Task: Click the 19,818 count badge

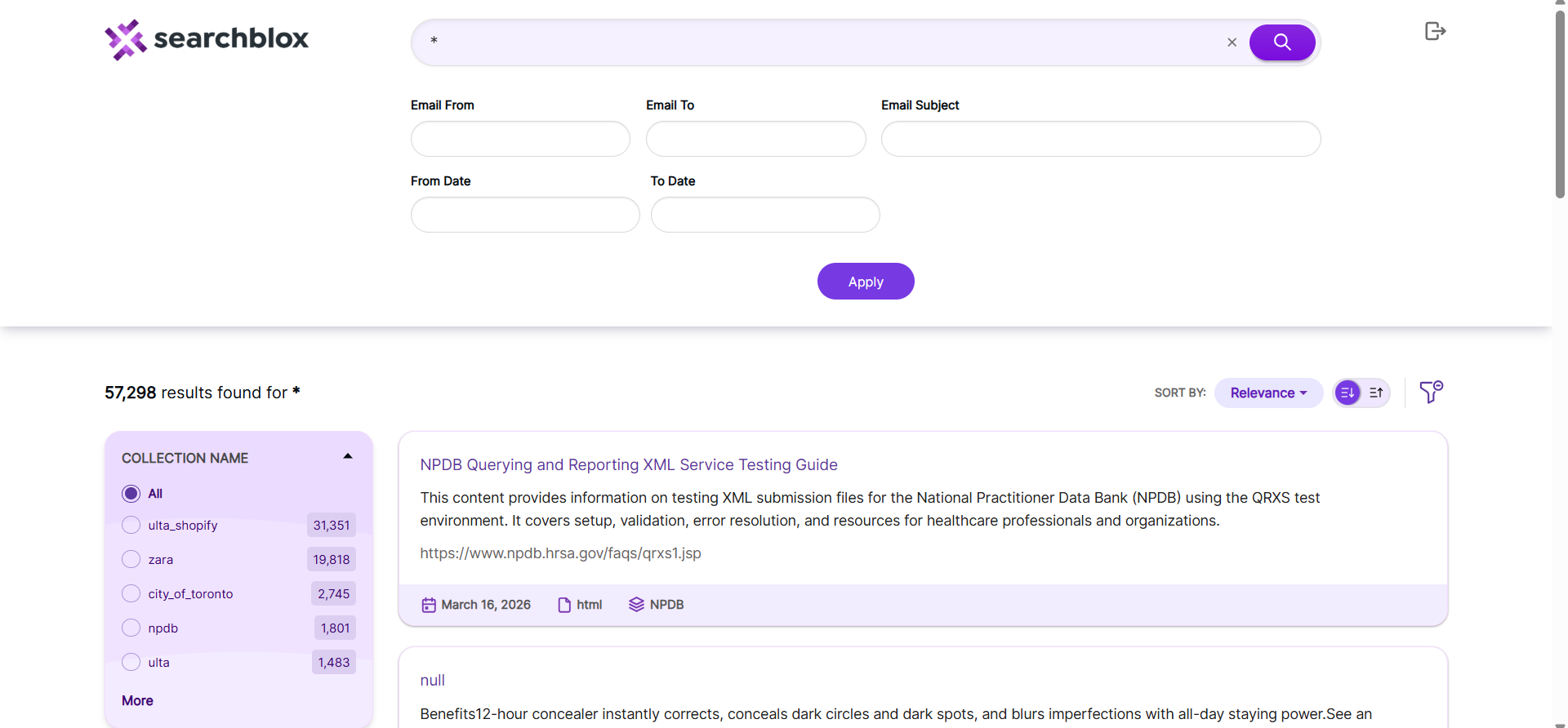Action: 332,559
